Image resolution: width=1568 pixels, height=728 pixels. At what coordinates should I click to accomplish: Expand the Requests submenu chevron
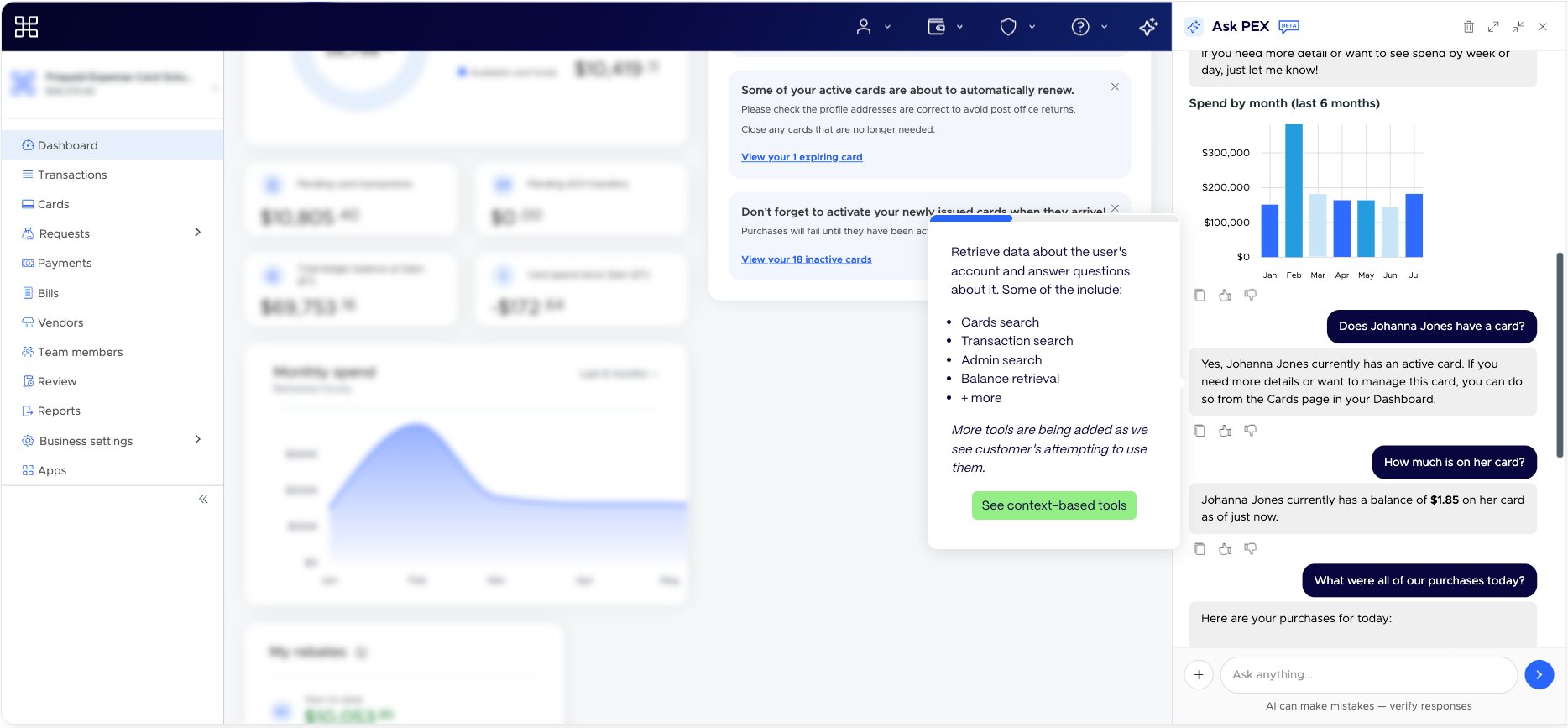(198, 232)
